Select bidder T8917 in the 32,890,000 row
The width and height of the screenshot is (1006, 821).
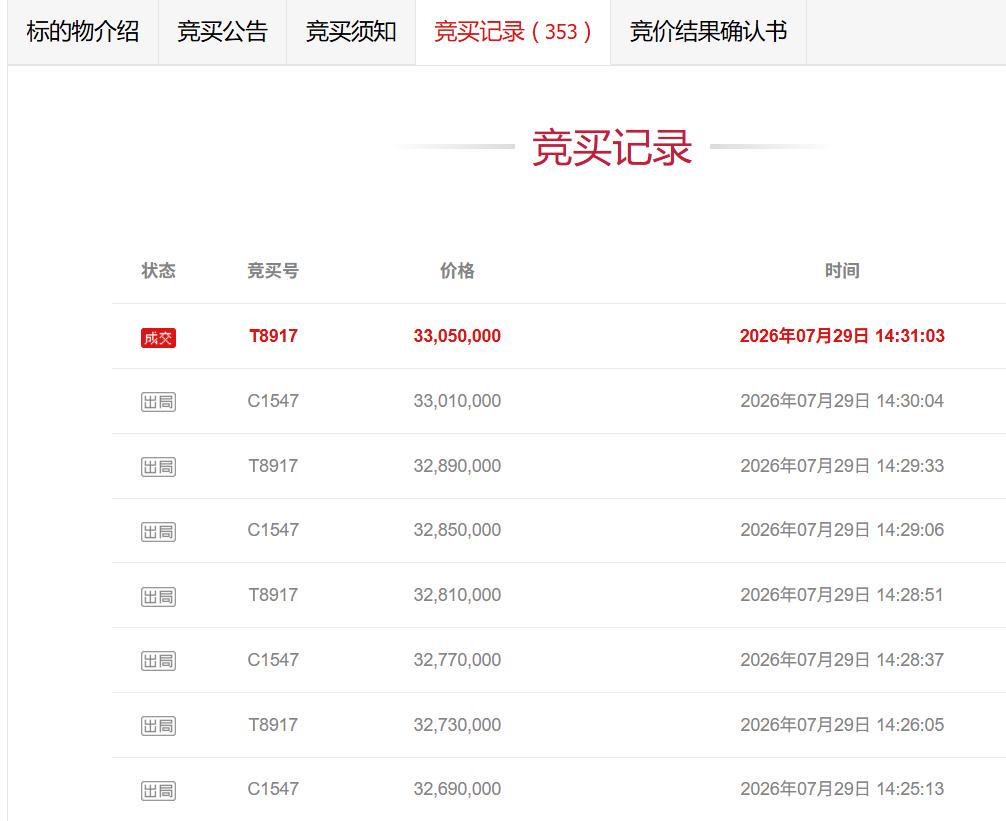pyautogui.click(x=273, y=466)
